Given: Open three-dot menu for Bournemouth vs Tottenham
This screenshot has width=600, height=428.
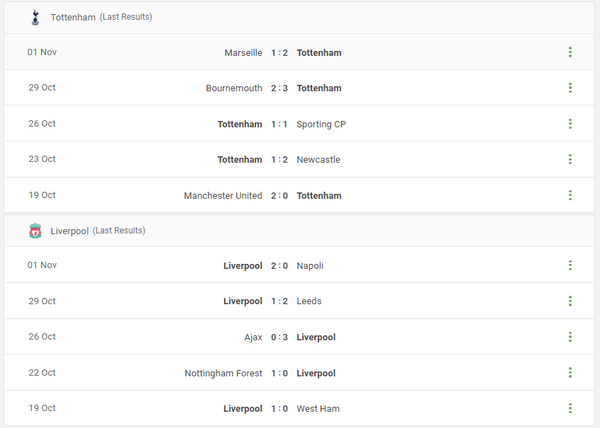Looking at the screenshot, I should pyautogui.click(x=570, y=88).
